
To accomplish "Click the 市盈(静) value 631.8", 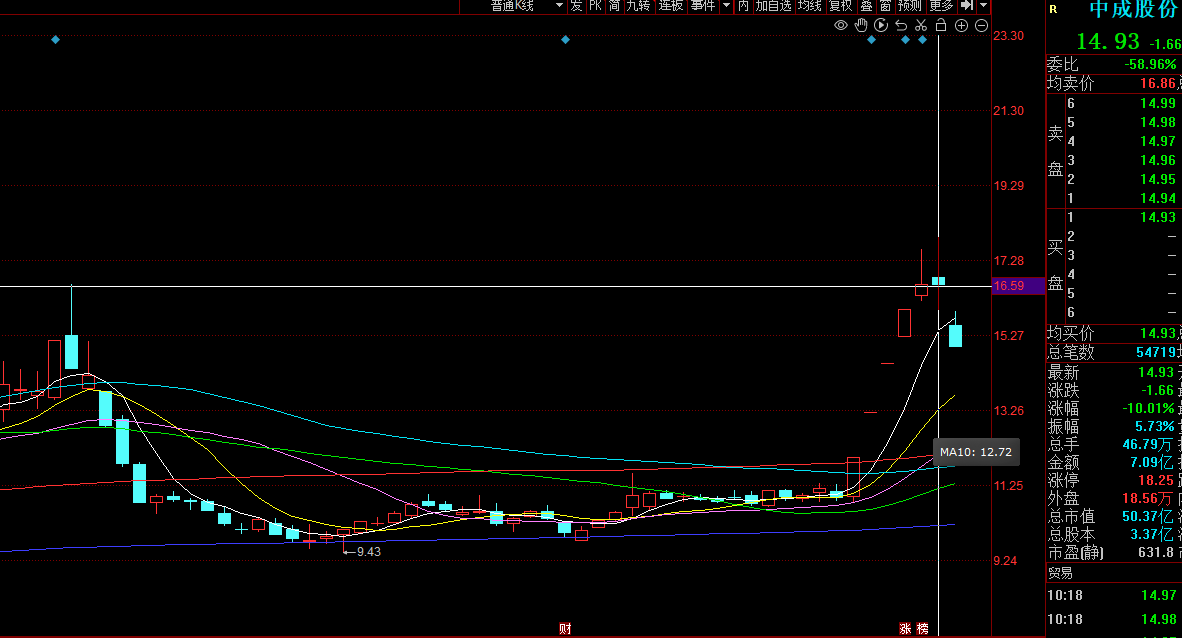I will 1156,553.
